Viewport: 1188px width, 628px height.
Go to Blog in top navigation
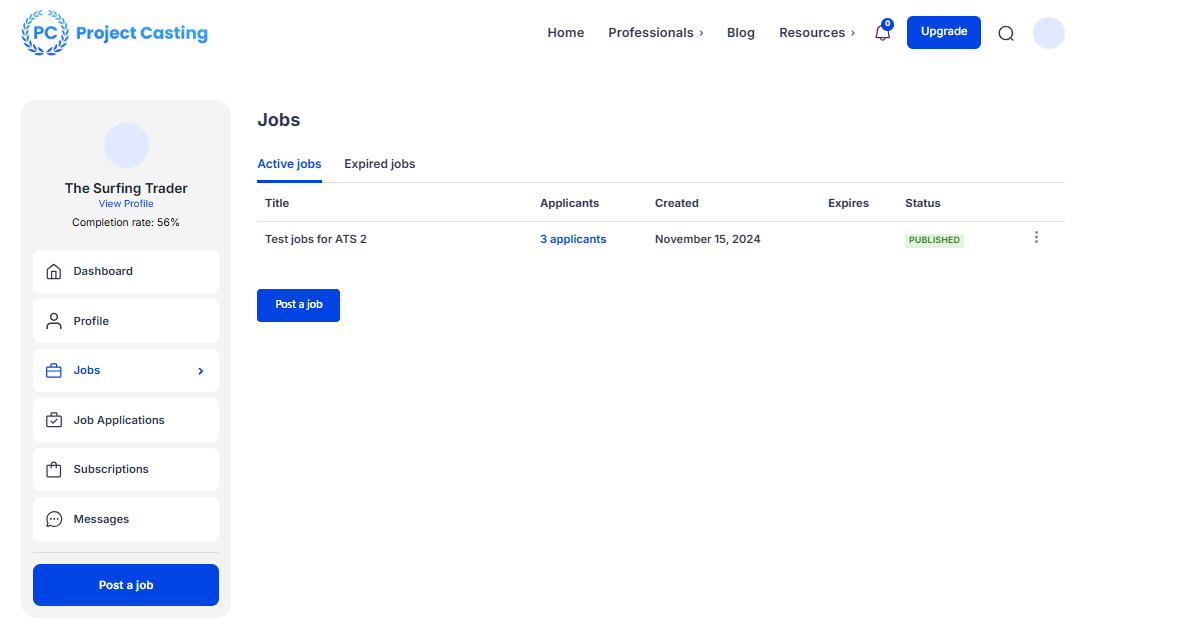740,33
